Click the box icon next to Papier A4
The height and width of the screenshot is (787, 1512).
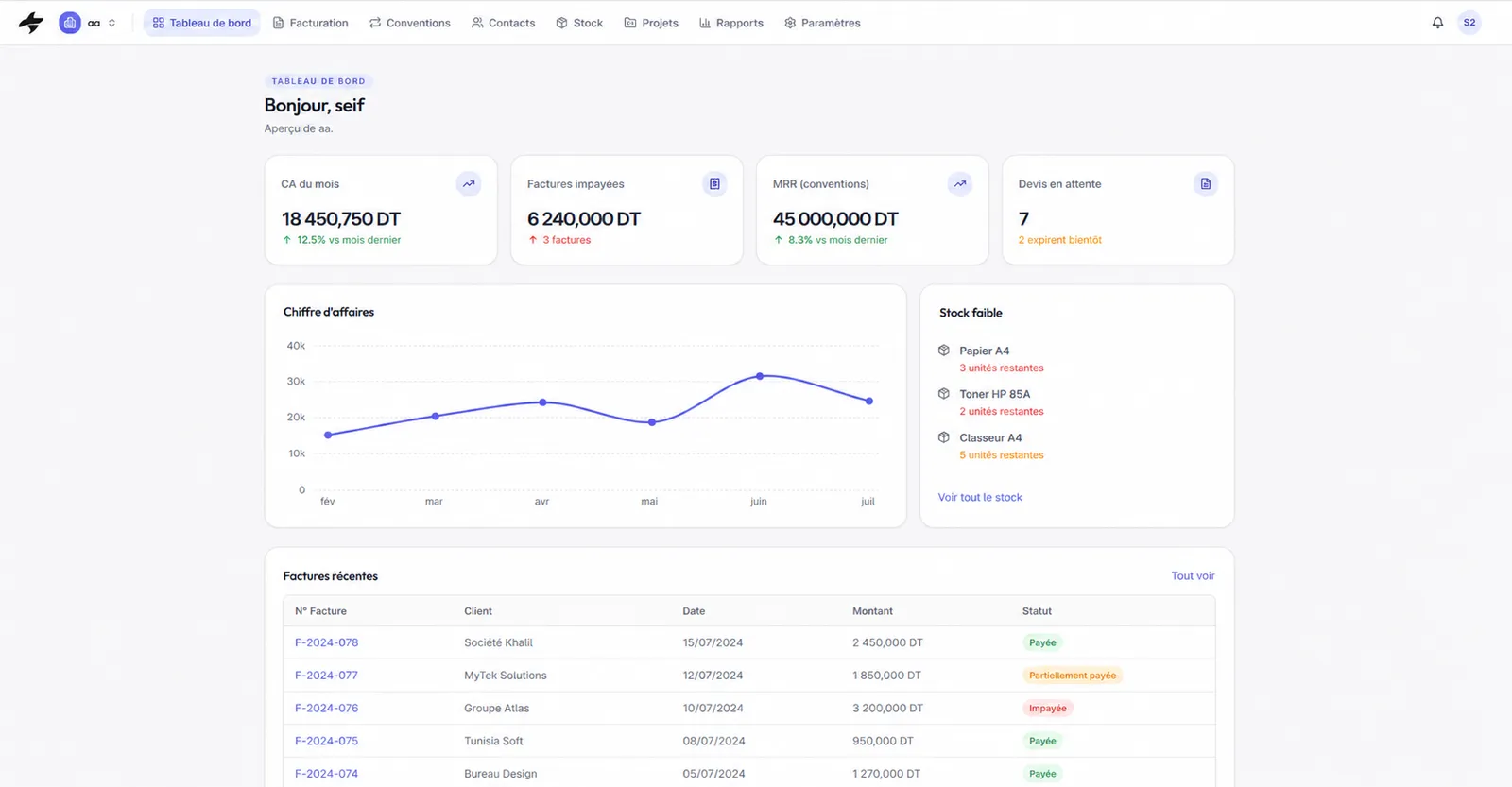pos(943,351)
